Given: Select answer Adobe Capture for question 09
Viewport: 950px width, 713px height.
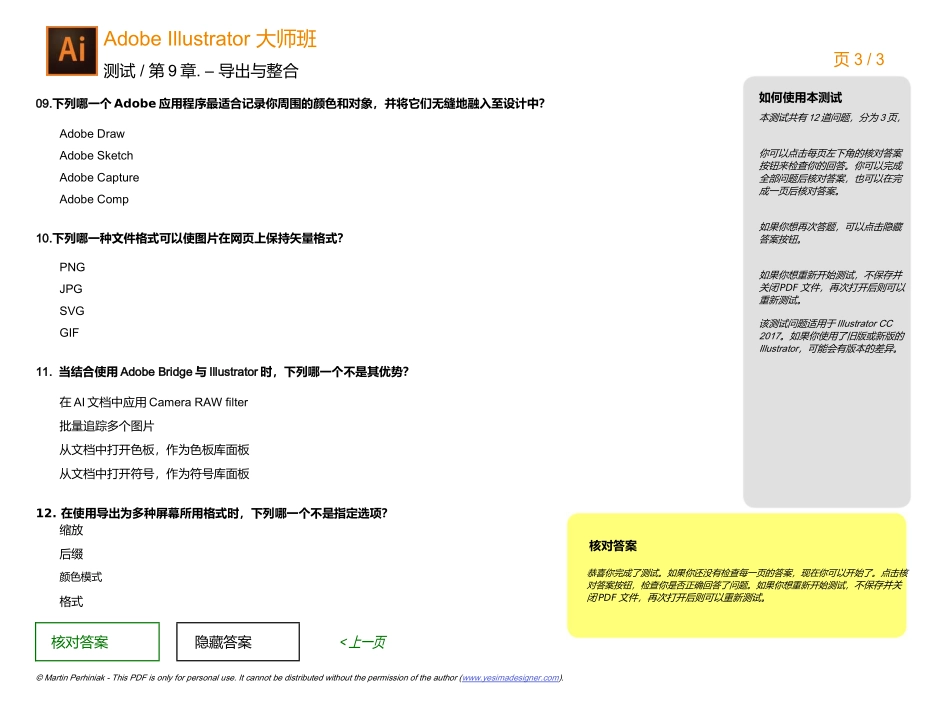Looking at the screenshot, I should point(100,177).
